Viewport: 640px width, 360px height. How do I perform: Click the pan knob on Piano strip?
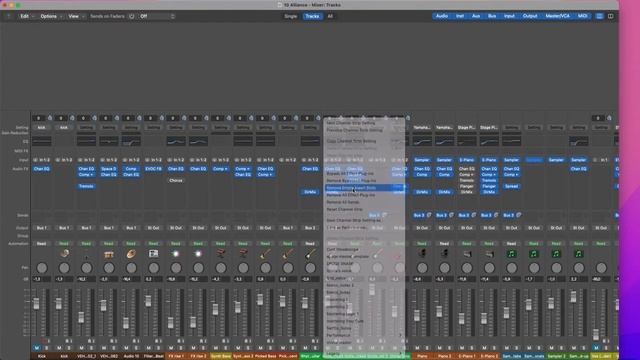point(422,268)
